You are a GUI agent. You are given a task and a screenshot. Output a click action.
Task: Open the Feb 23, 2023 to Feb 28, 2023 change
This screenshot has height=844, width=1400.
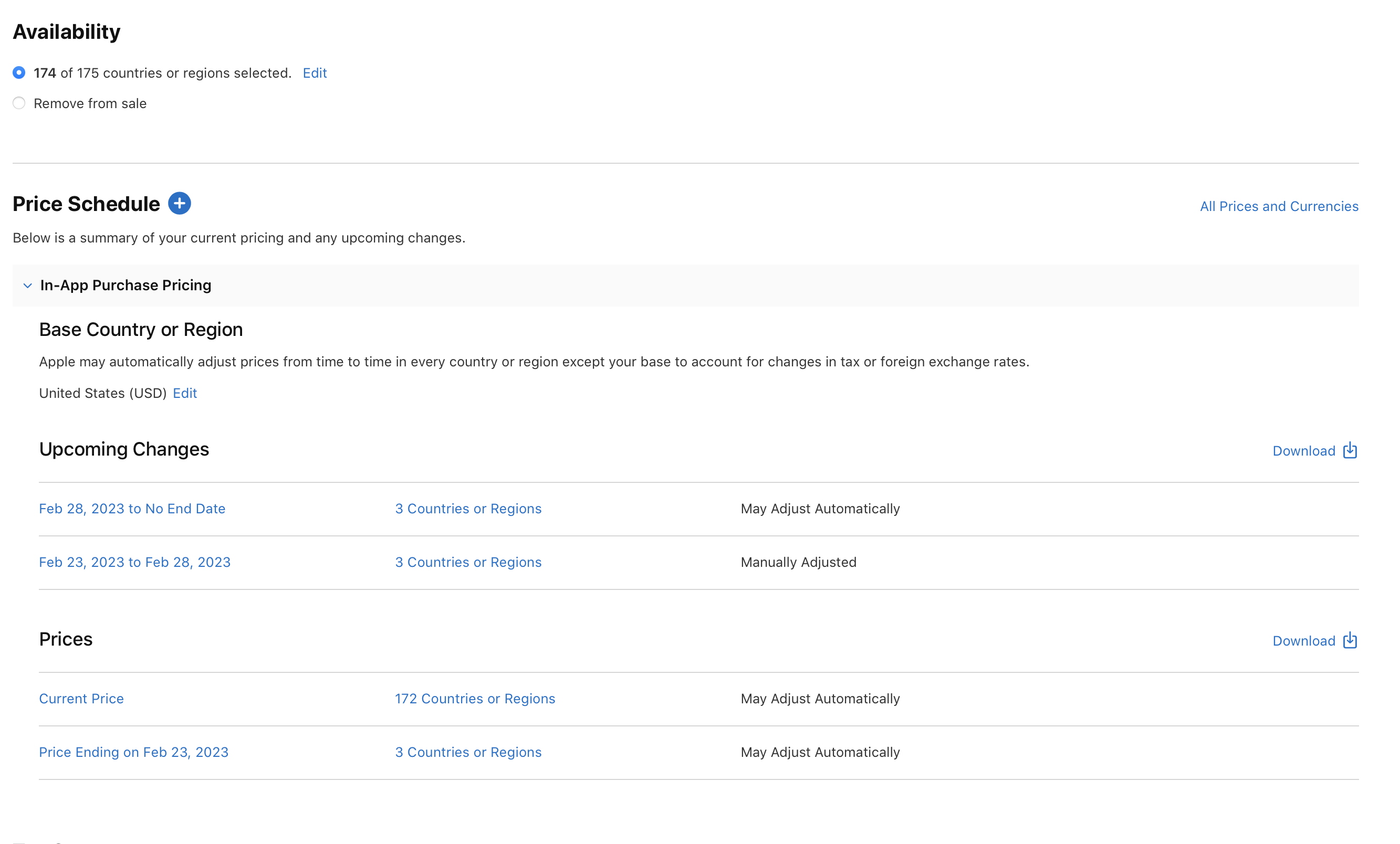[x=134, y=562]
